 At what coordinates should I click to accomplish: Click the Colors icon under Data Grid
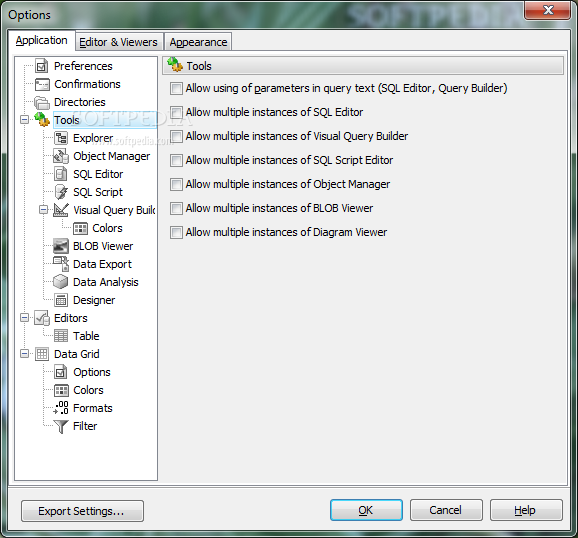point(61,390)
